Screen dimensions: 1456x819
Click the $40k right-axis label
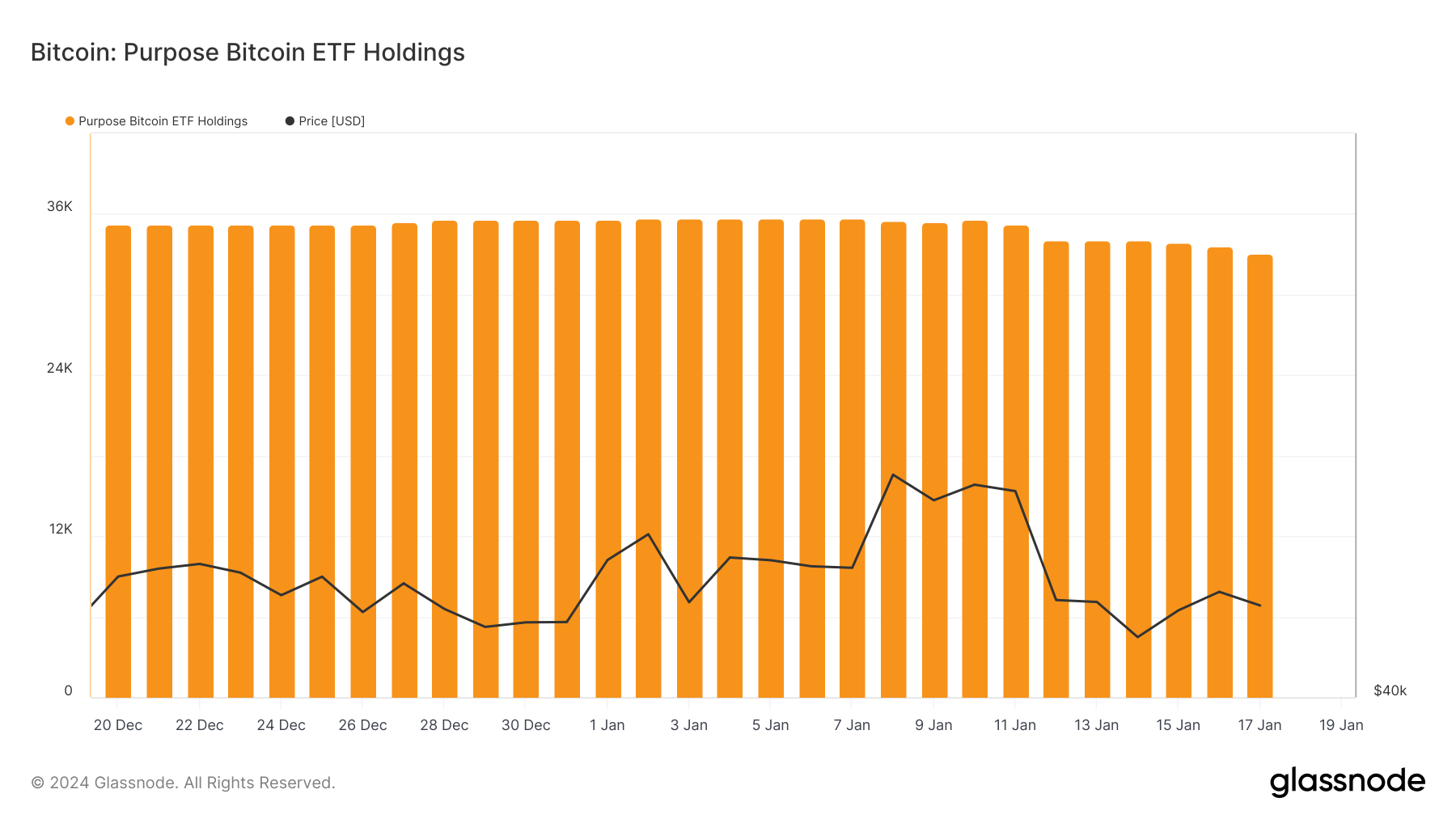[x=1390, y=691]
